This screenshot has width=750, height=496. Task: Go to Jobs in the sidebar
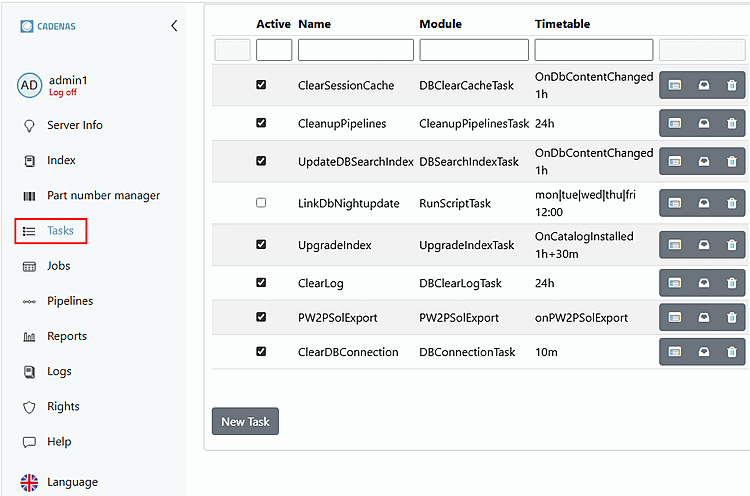[58, 266]
